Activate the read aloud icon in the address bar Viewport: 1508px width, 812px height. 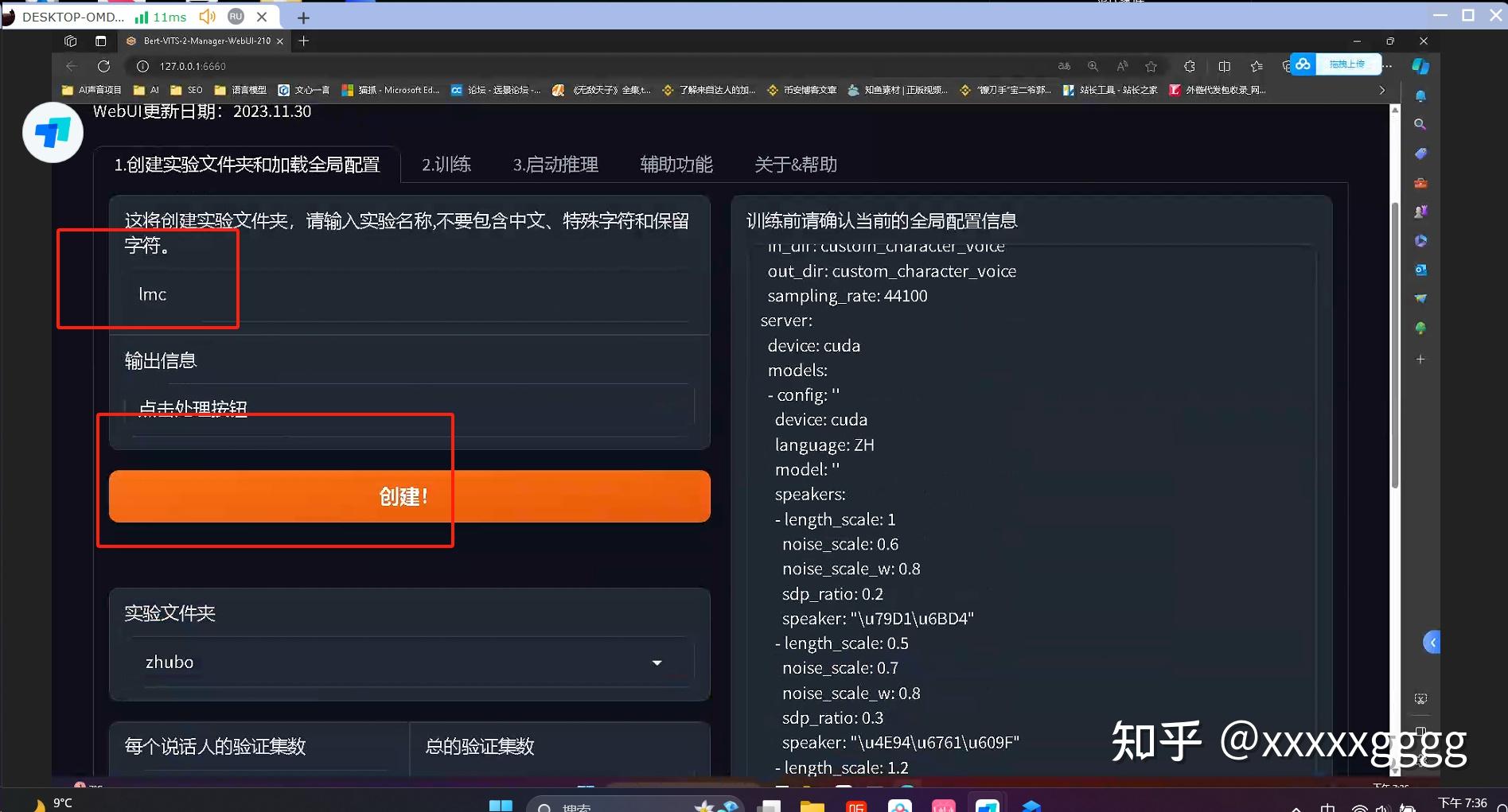[x=1122, y=66]
